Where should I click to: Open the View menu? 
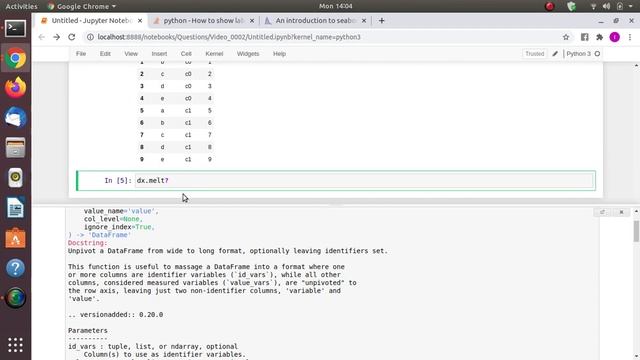tap(131, 54)
